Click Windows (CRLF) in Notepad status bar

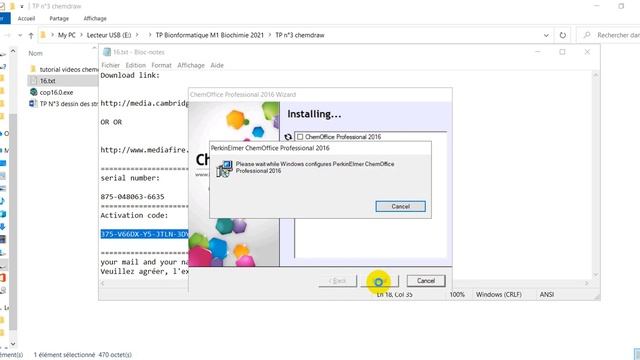point(499,294)
